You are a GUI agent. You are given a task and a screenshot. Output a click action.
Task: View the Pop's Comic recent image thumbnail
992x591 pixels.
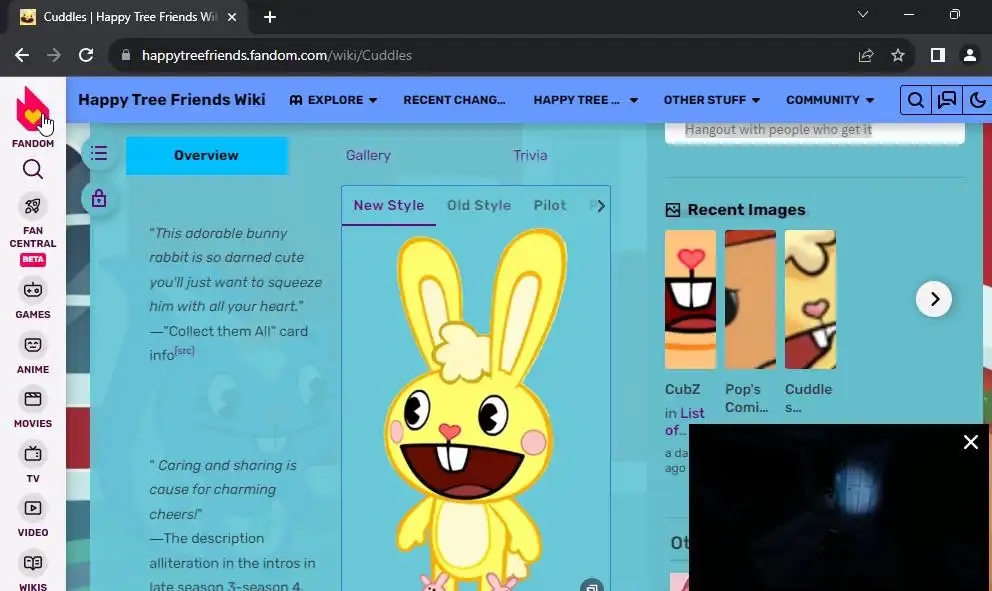pos(750,299)
